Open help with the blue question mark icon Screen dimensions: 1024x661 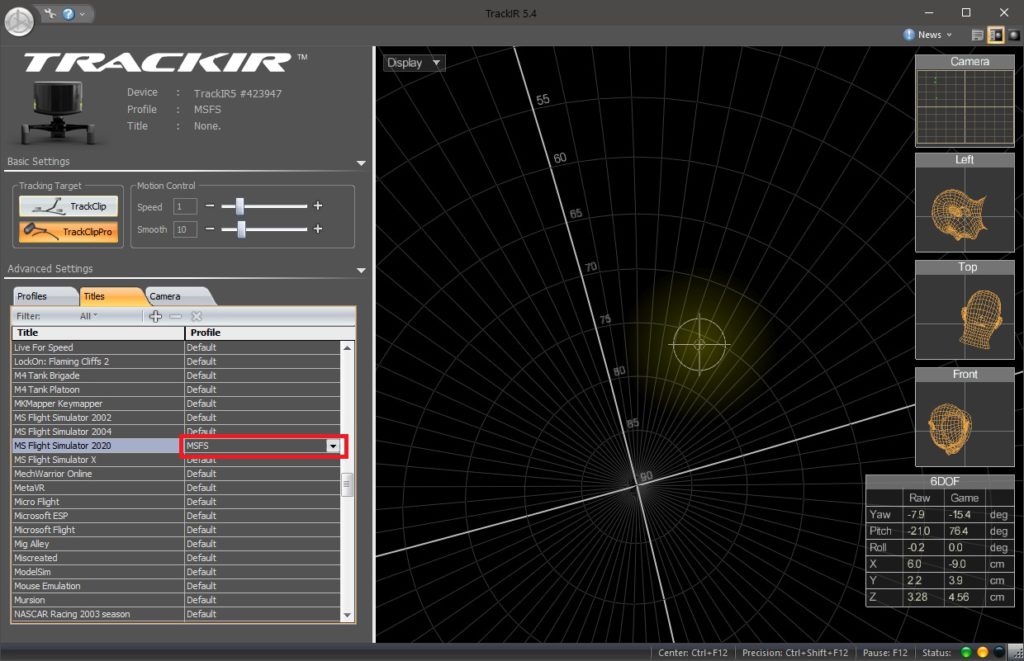69,14
